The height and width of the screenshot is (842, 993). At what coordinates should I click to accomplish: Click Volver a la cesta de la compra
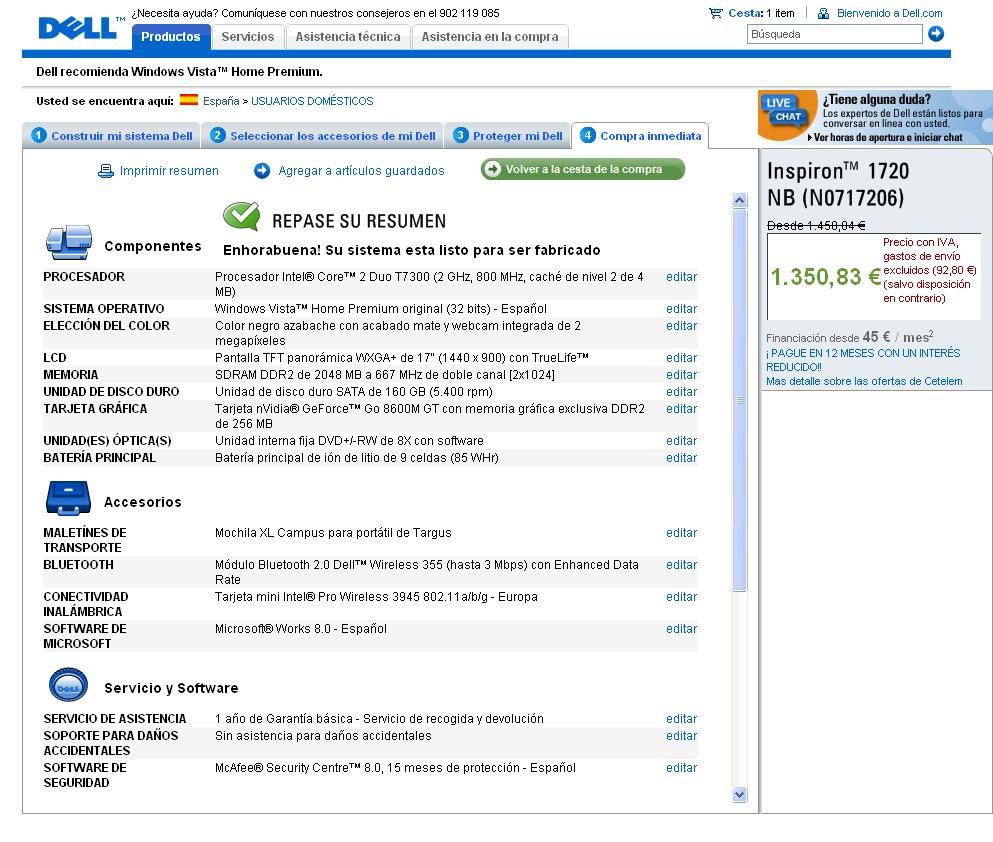point(583,169)
